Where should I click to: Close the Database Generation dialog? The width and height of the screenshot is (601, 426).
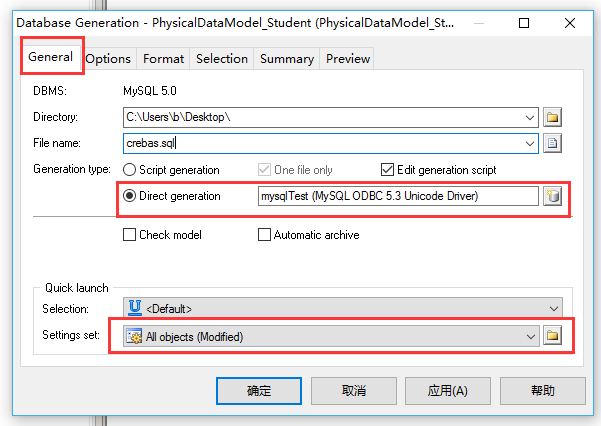tap(570, 23)
